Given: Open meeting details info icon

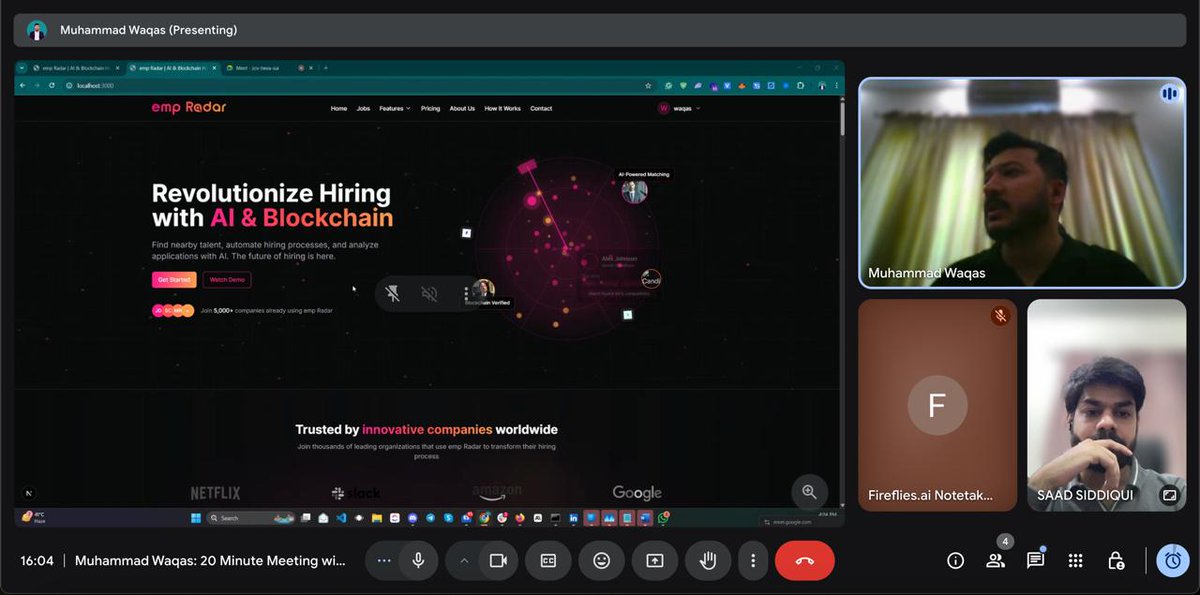Looking at the screenshot, I should tap(955, 561).
